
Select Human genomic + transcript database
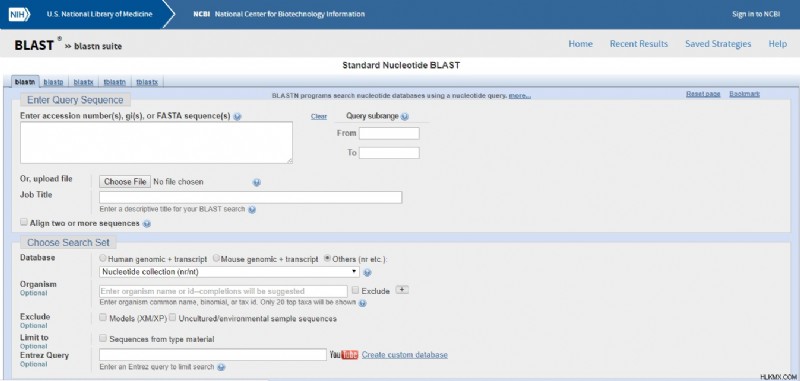tap(103, 258)
